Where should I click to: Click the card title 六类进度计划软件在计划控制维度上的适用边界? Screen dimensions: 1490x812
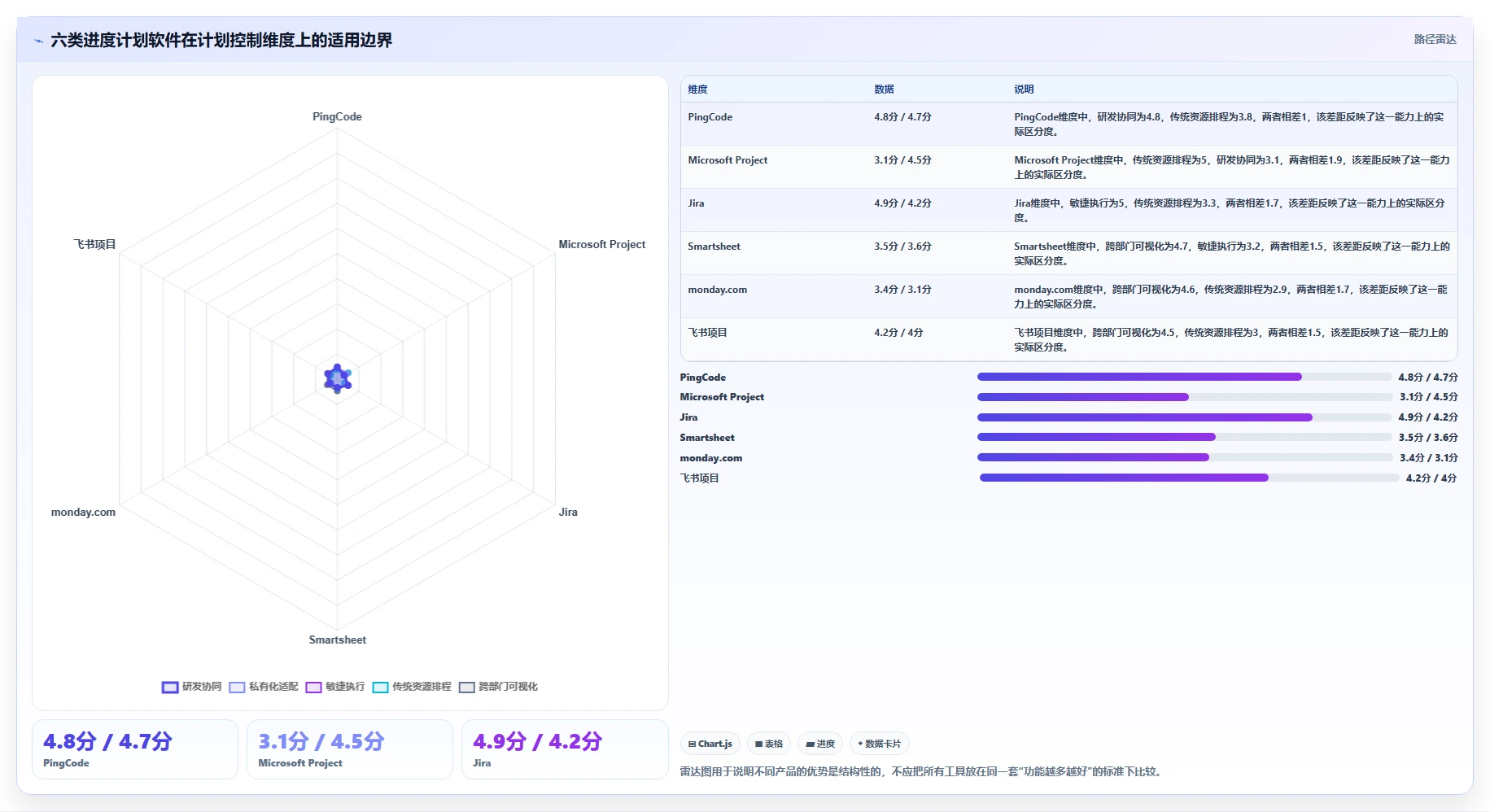pyautogui.click(x=221, y=40)
